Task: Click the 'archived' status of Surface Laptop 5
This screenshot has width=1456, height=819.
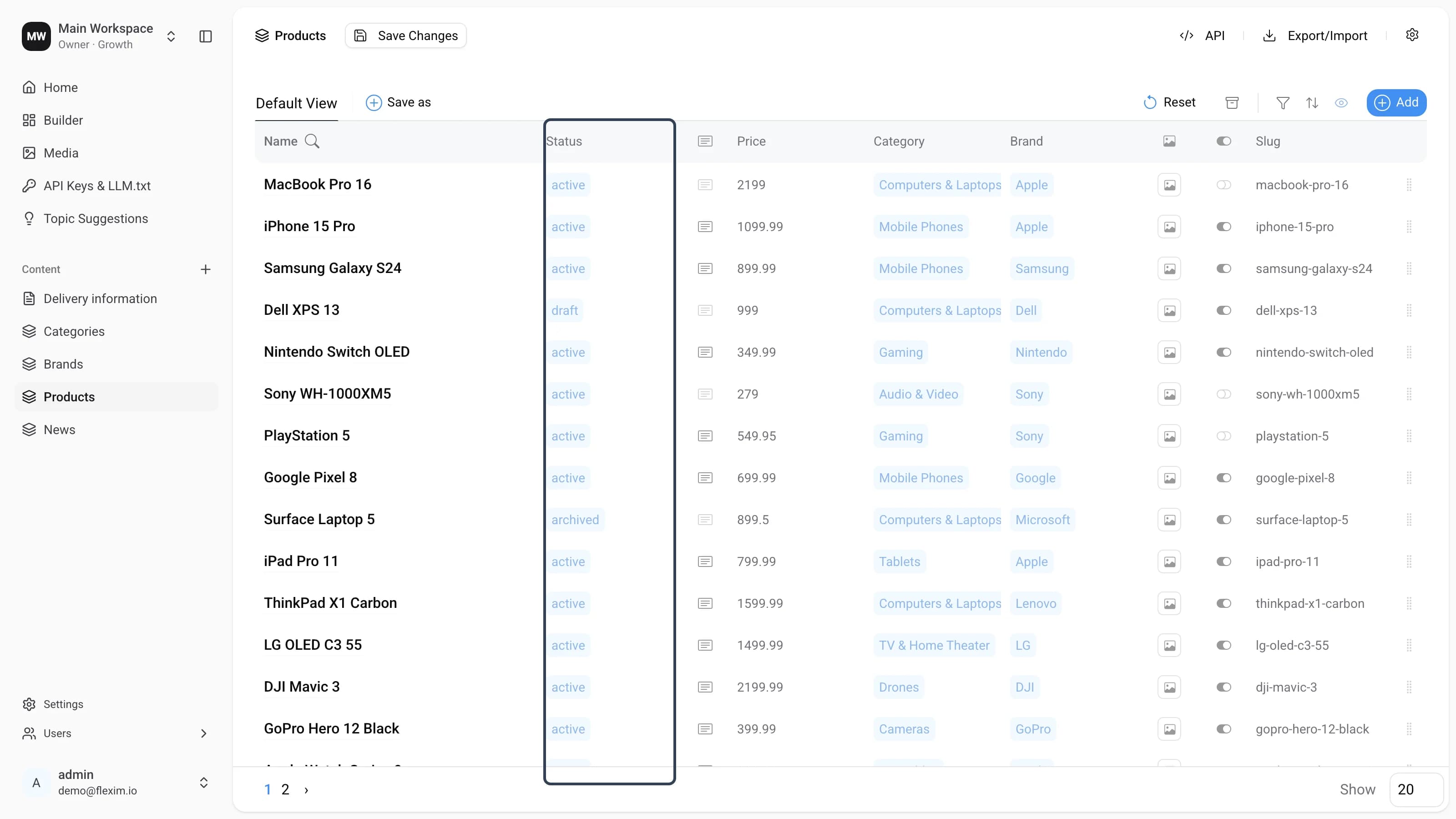Action: click(x=575, y=520)
